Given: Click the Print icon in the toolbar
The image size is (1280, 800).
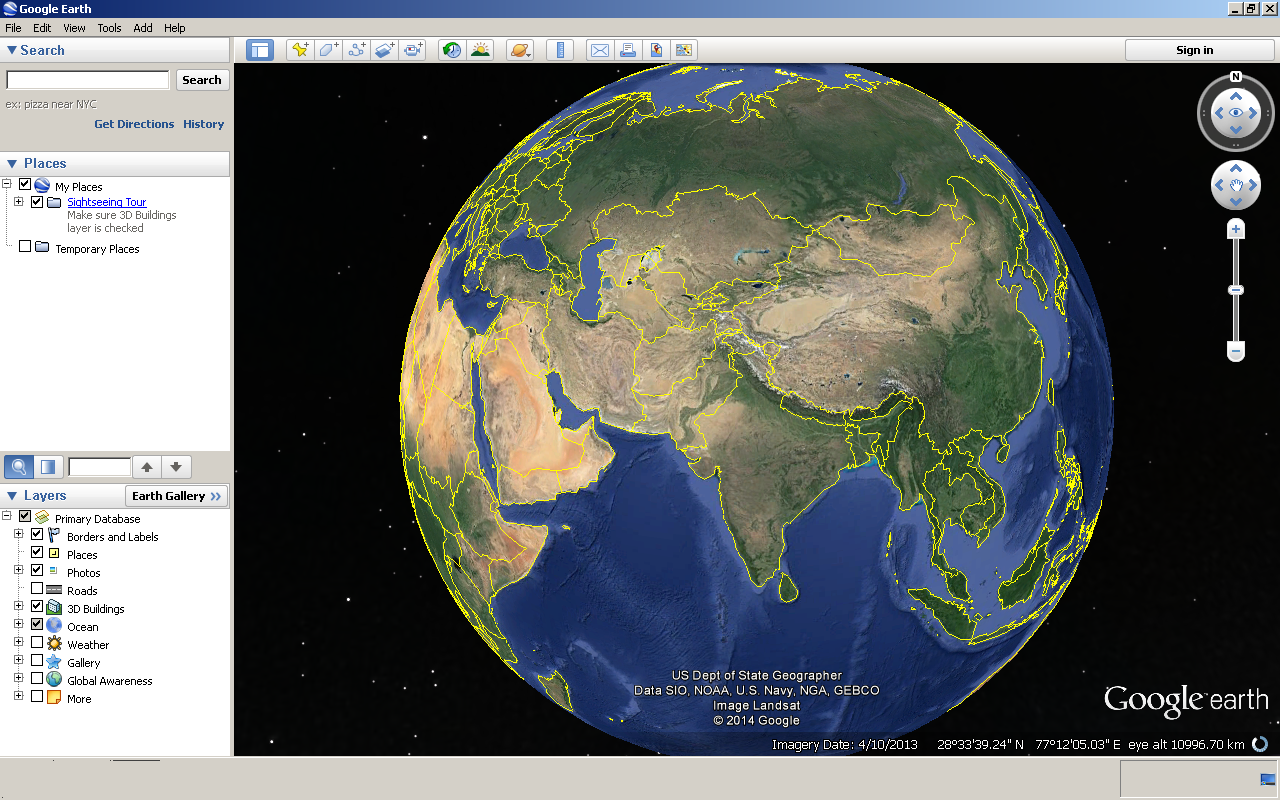Looking at the screenshot, I should point(628,50).
